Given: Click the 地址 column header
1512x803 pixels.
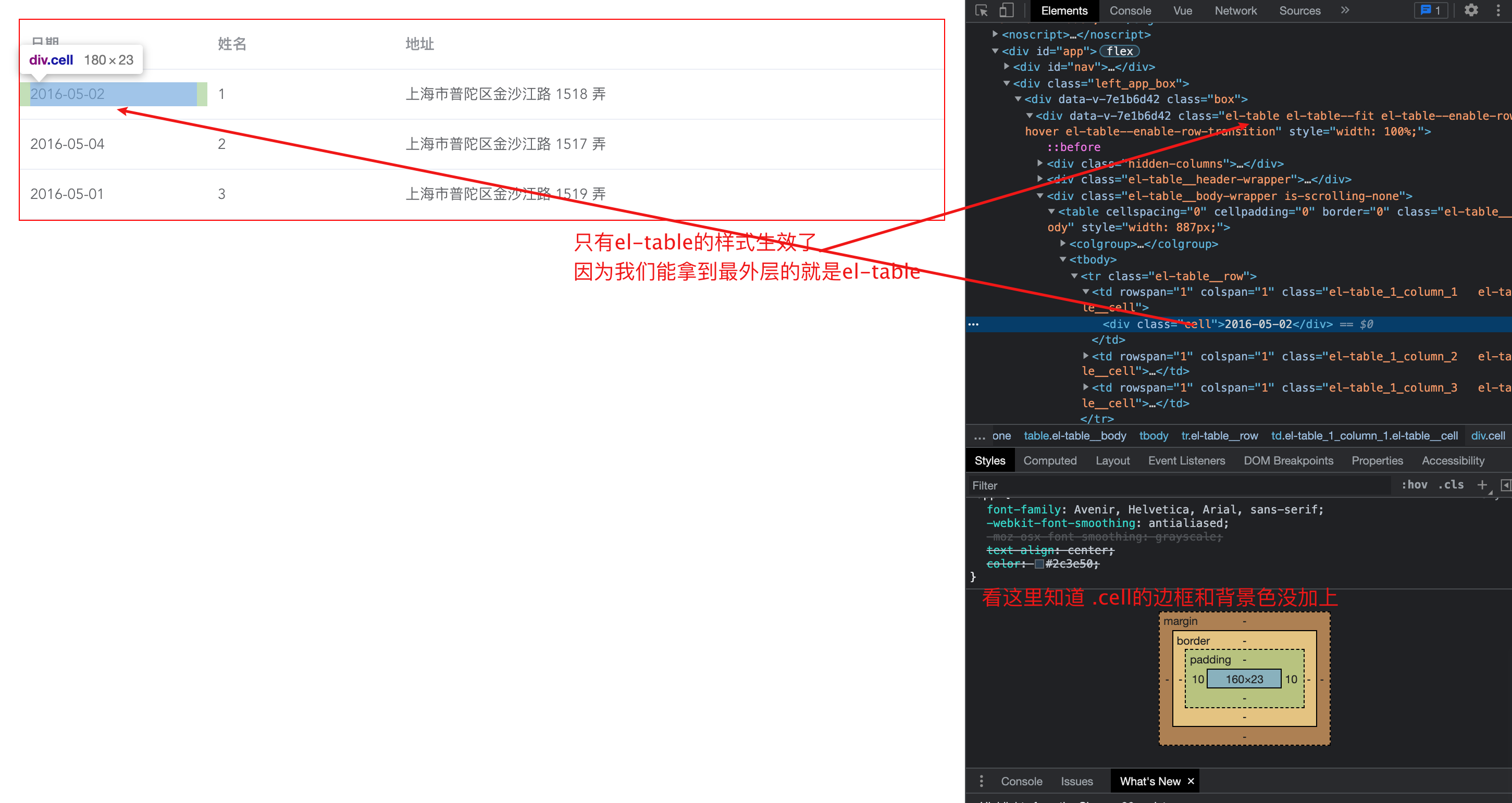Looking at the screenshot, I should point(419,44).
